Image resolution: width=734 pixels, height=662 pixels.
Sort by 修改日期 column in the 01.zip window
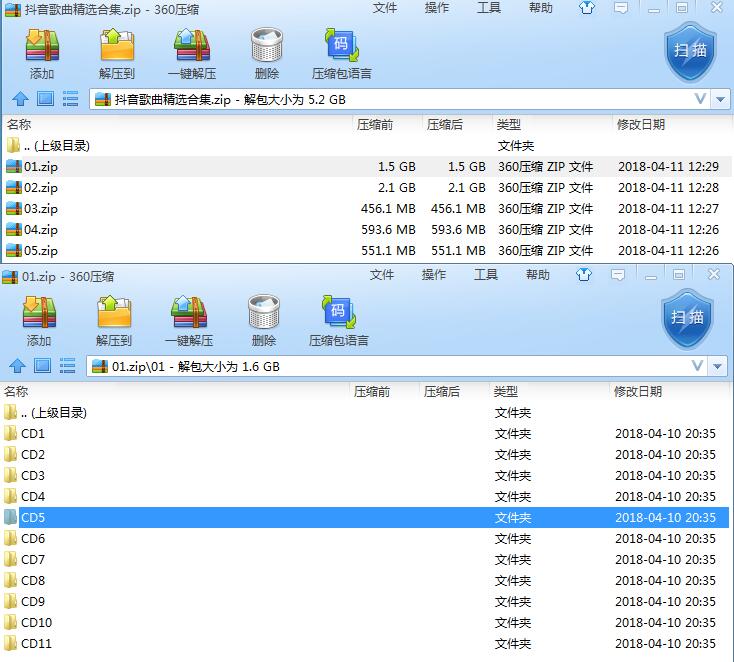[638, 392]
